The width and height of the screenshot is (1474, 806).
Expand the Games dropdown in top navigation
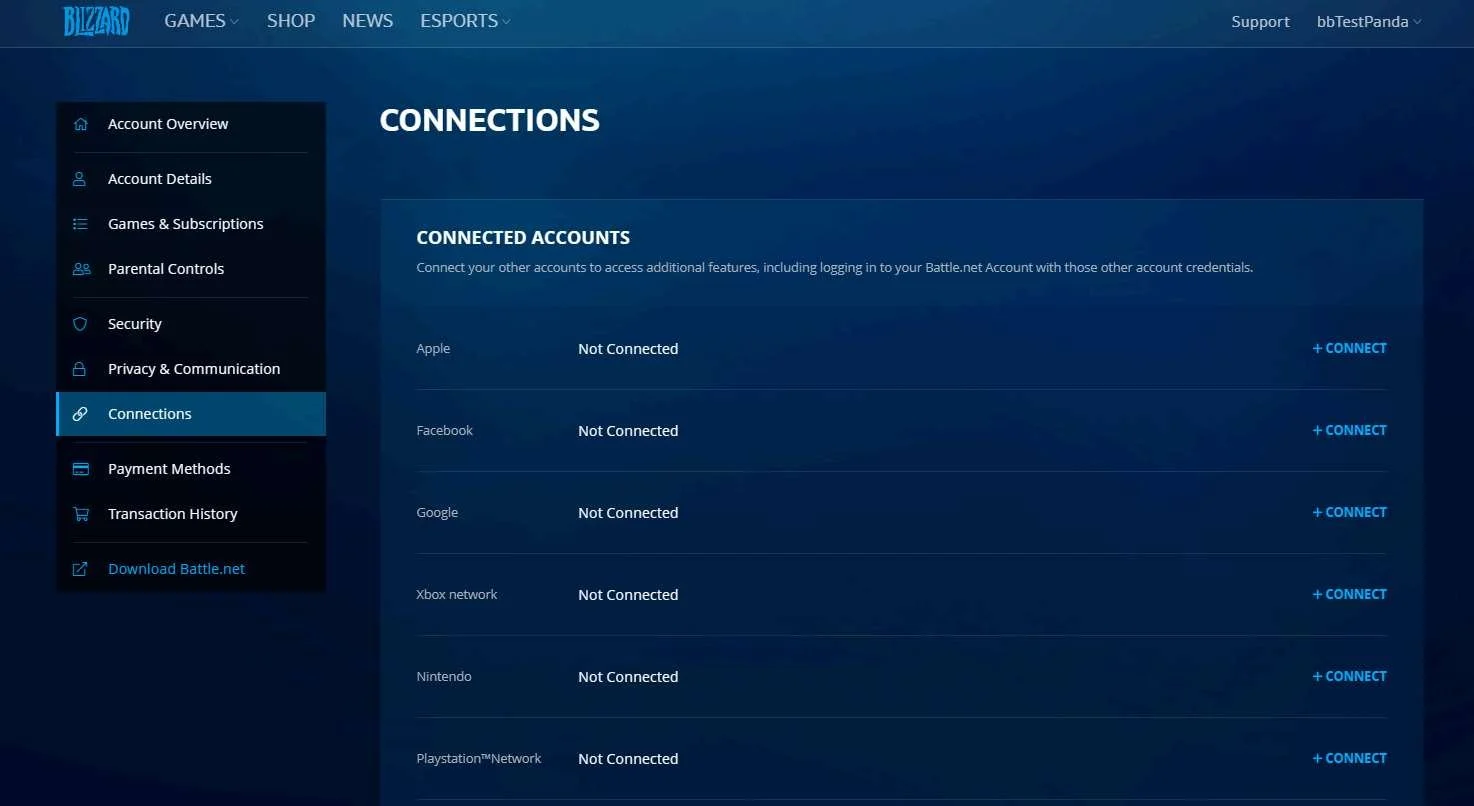coord(201,21)
